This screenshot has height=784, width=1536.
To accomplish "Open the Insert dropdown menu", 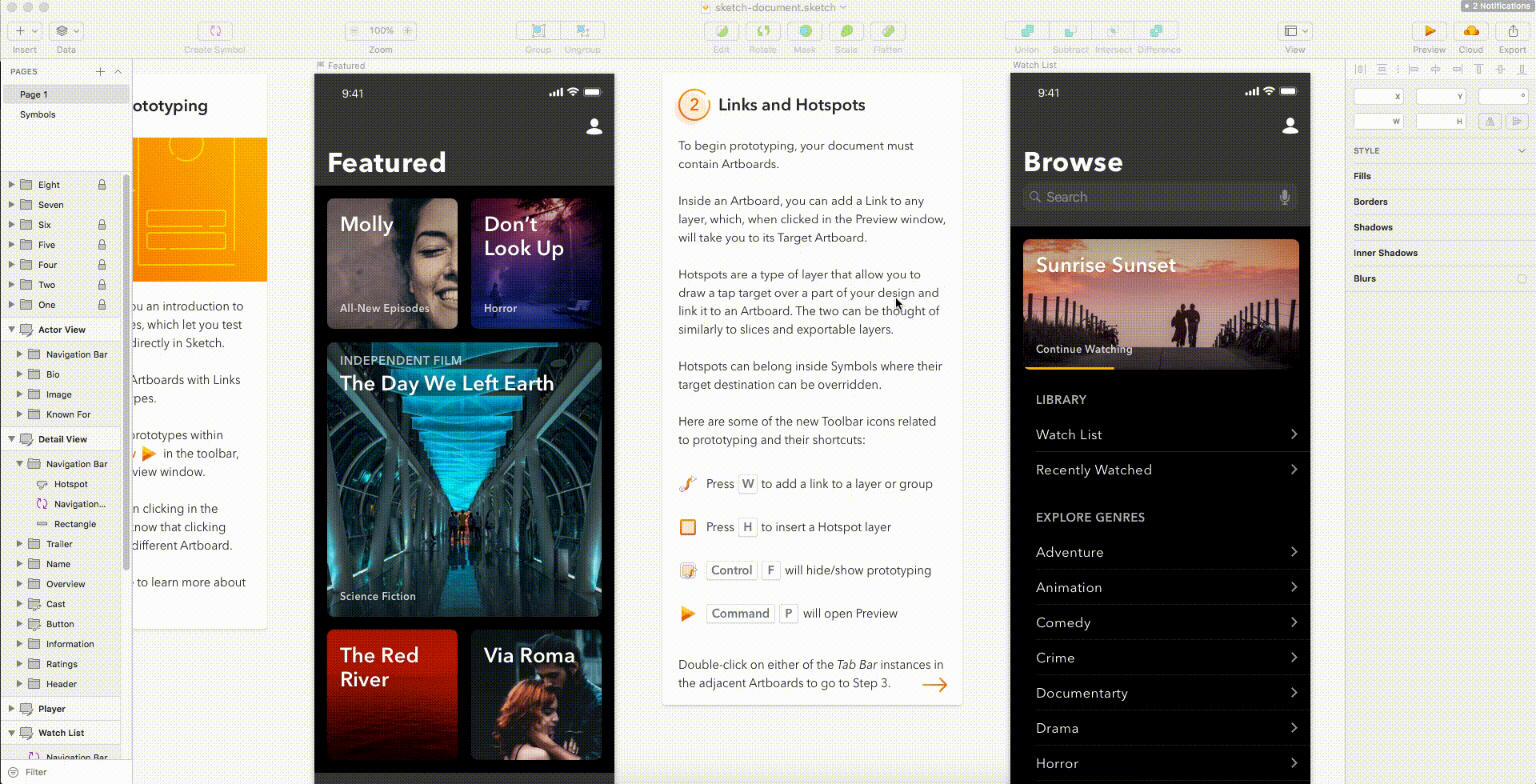I will pyautogui.click(x=25, y=31).
